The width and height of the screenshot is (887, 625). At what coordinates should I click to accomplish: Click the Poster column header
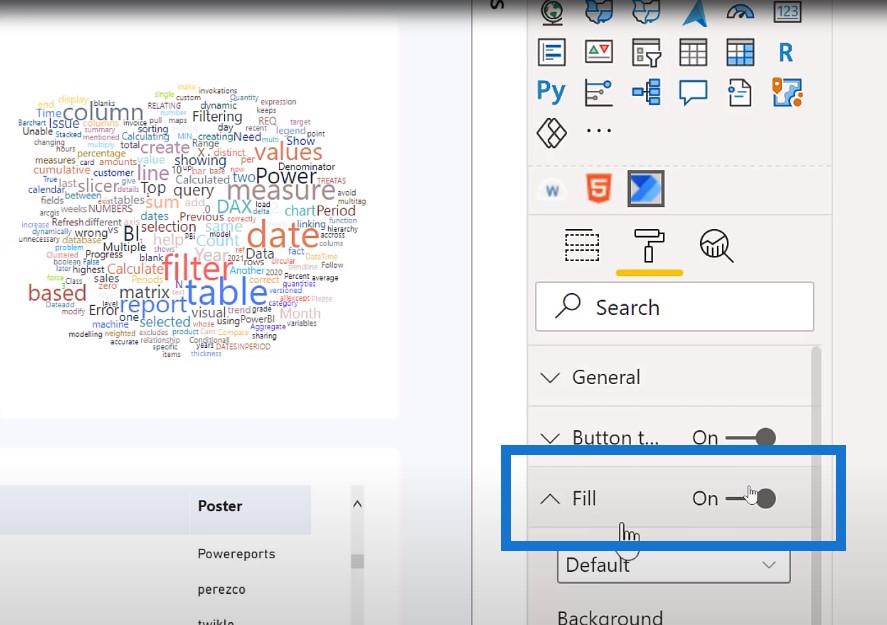220,506
